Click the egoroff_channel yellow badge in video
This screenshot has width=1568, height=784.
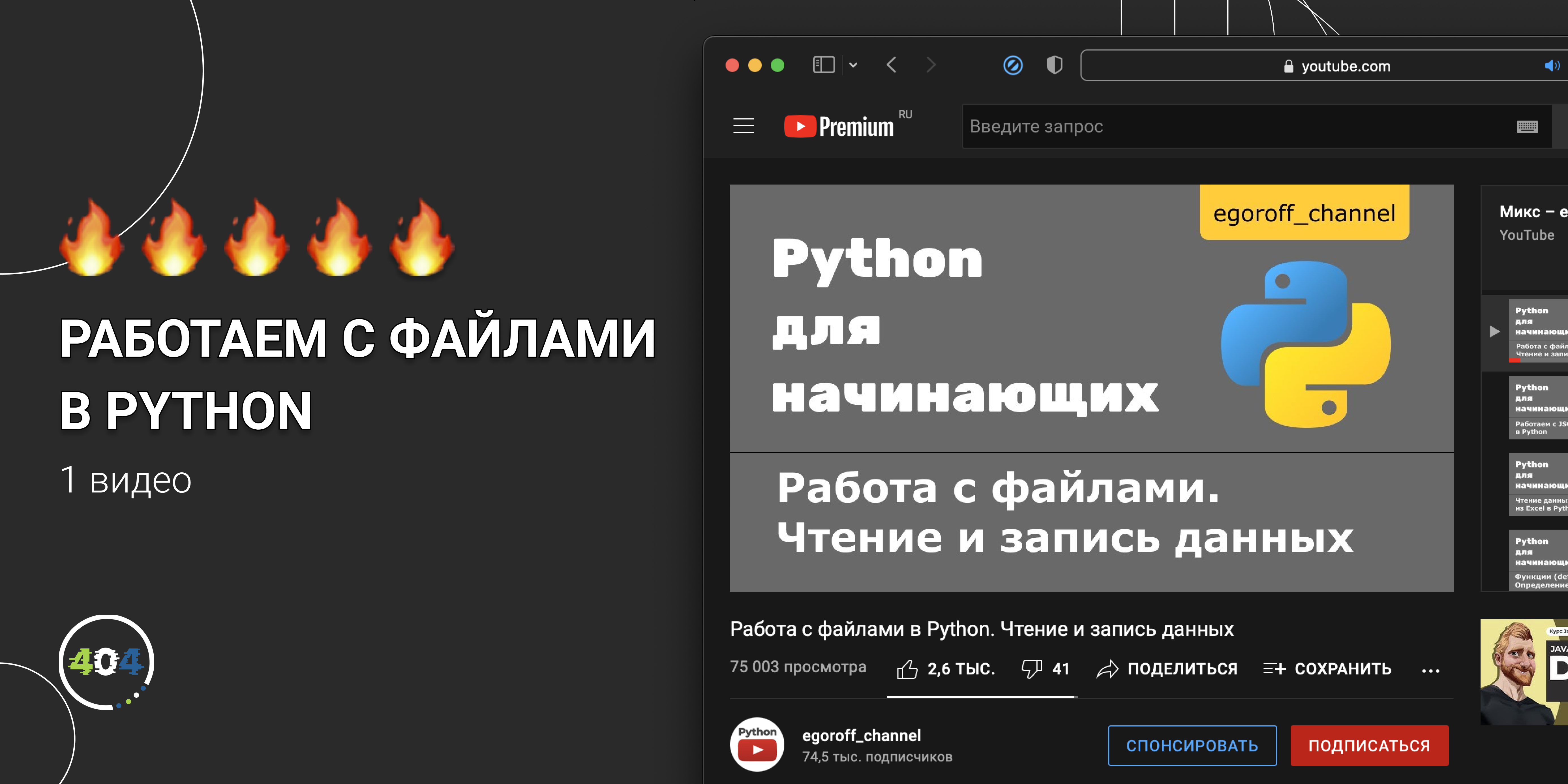(x=1304, y=213)
